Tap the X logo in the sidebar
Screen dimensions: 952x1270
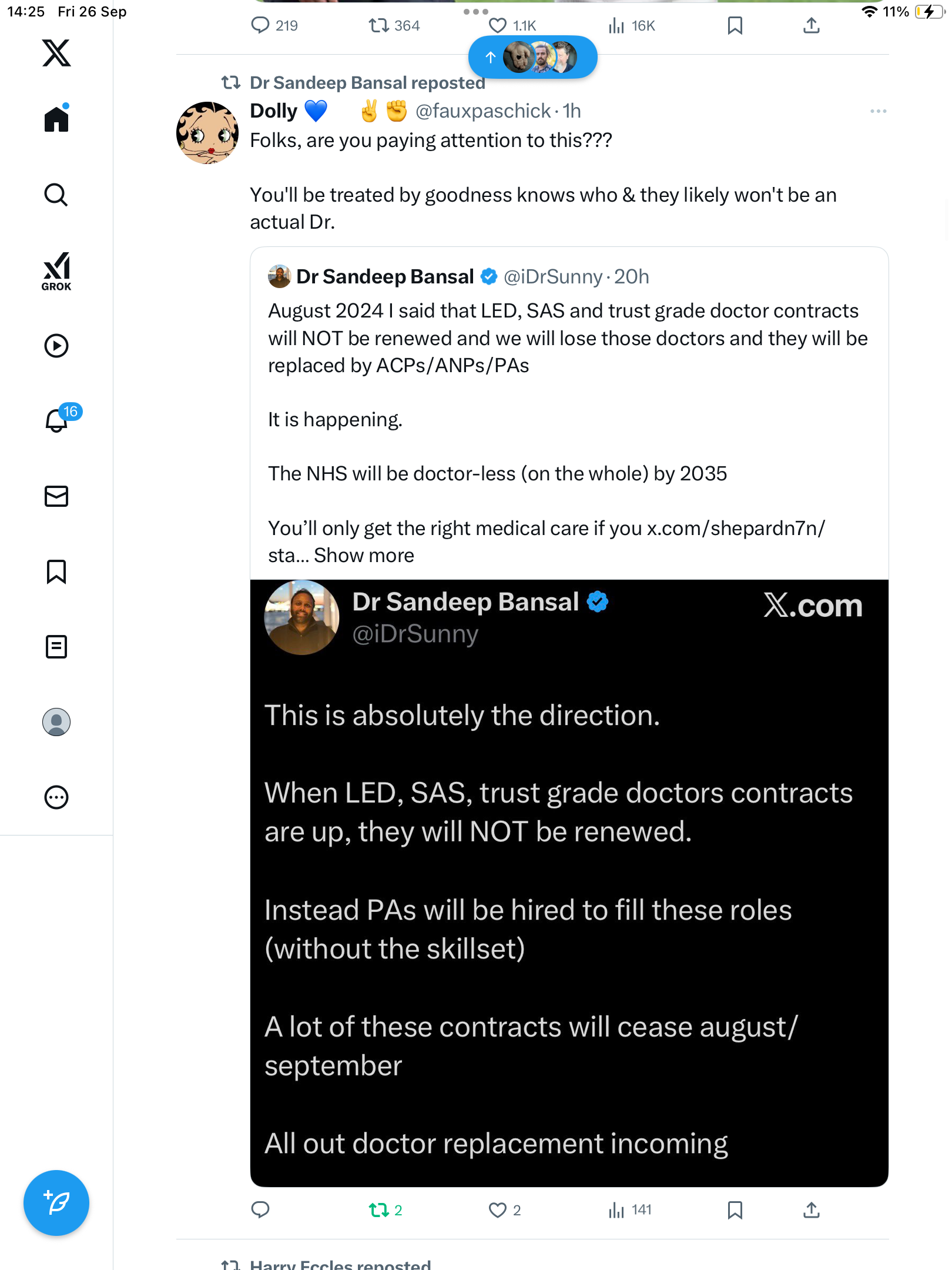tap(56, 53)
